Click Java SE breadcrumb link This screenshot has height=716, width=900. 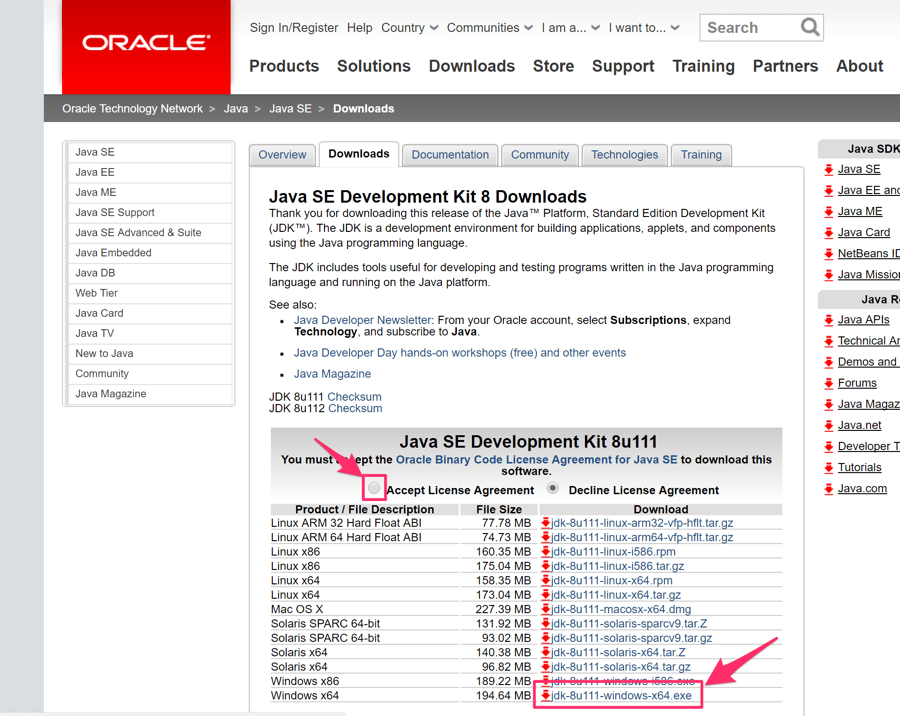290,109
